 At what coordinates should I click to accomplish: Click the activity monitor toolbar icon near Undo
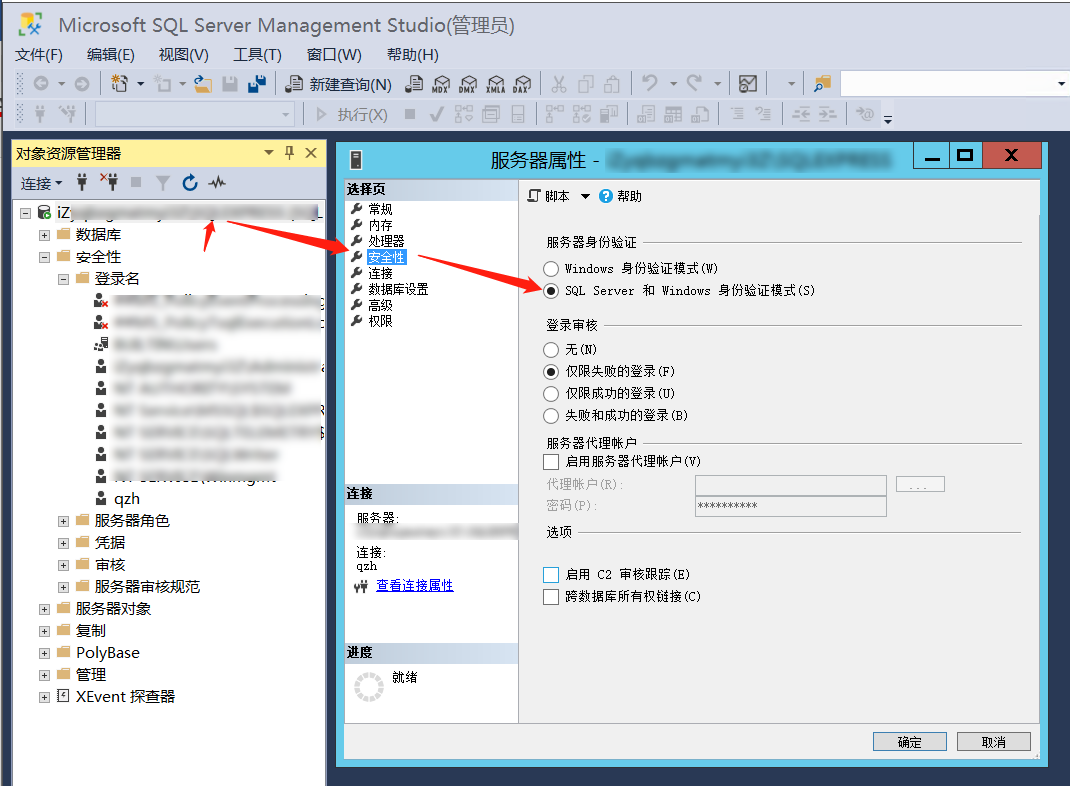click(748, 84)
